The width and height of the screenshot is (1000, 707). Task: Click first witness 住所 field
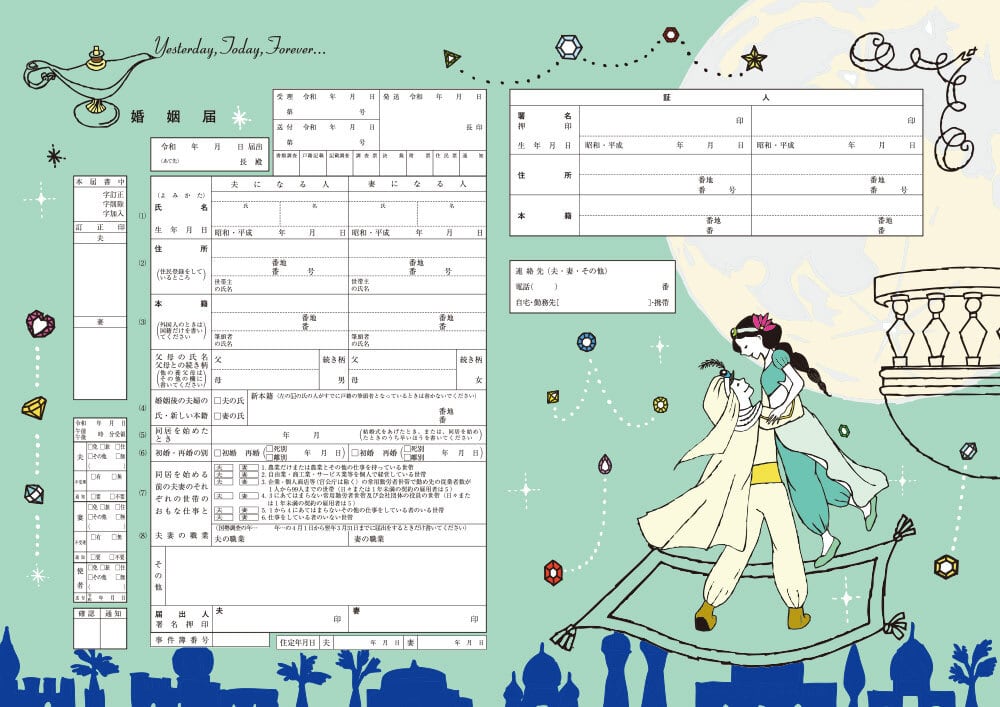point(665,175)
